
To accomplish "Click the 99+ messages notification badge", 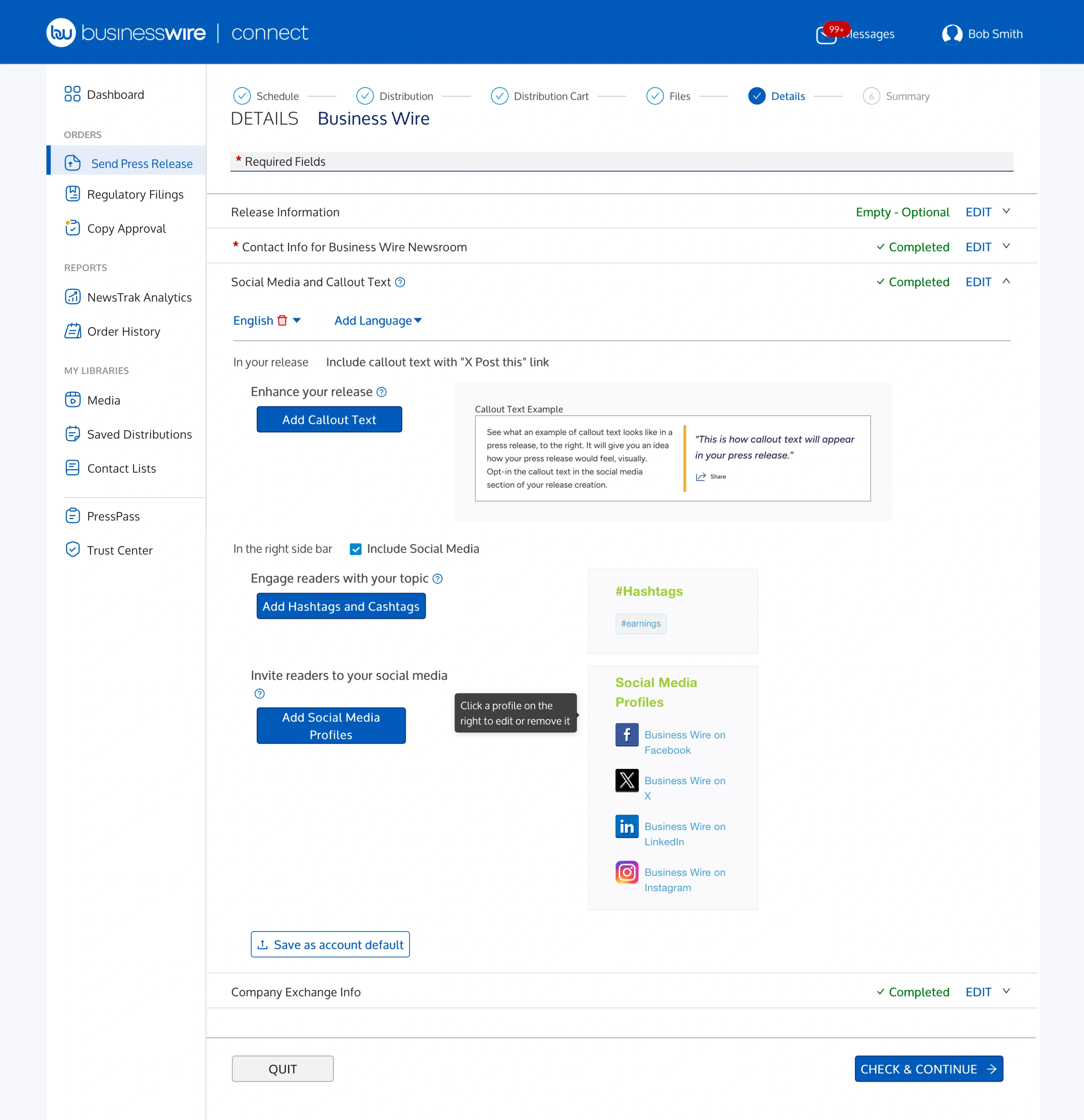I will coord(837,29).
